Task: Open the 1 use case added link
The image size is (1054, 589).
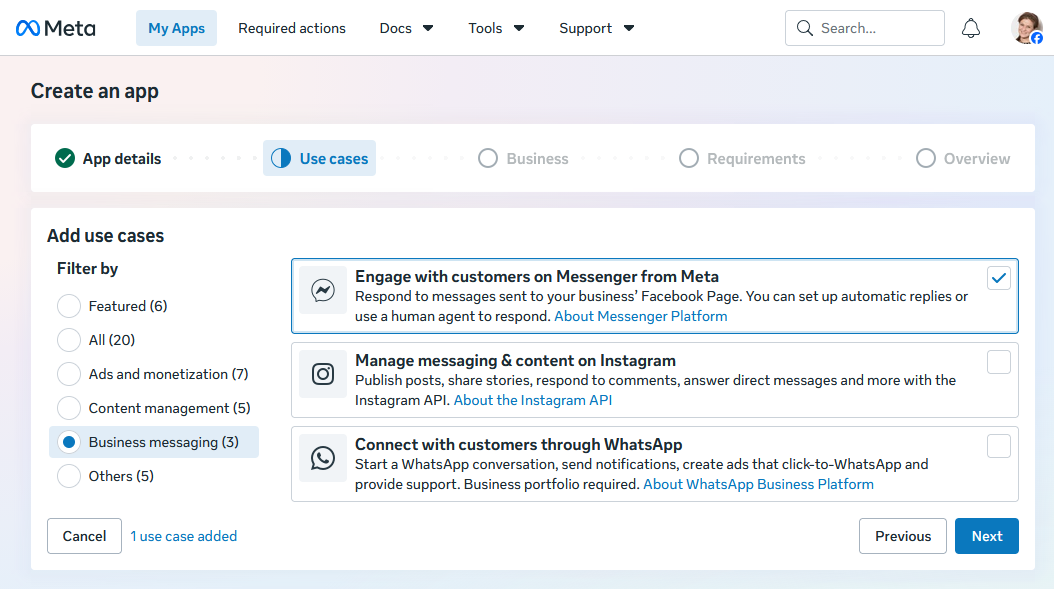Action: (184, 536)
